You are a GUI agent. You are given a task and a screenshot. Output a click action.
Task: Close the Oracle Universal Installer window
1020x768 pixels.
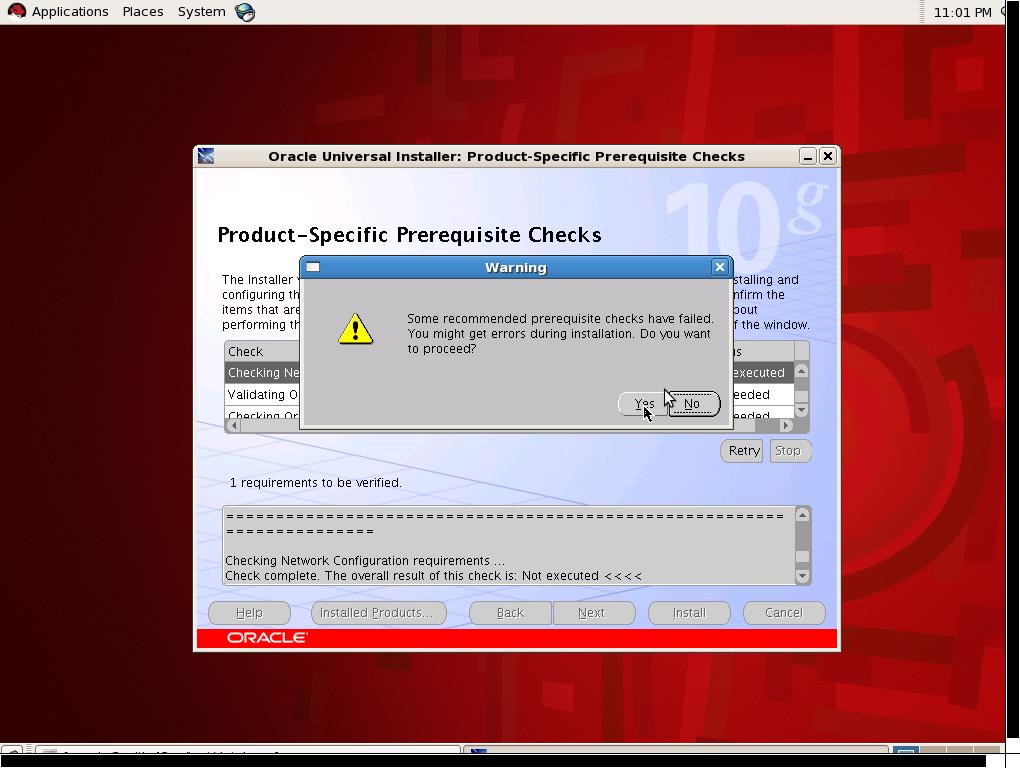[827, 157]
